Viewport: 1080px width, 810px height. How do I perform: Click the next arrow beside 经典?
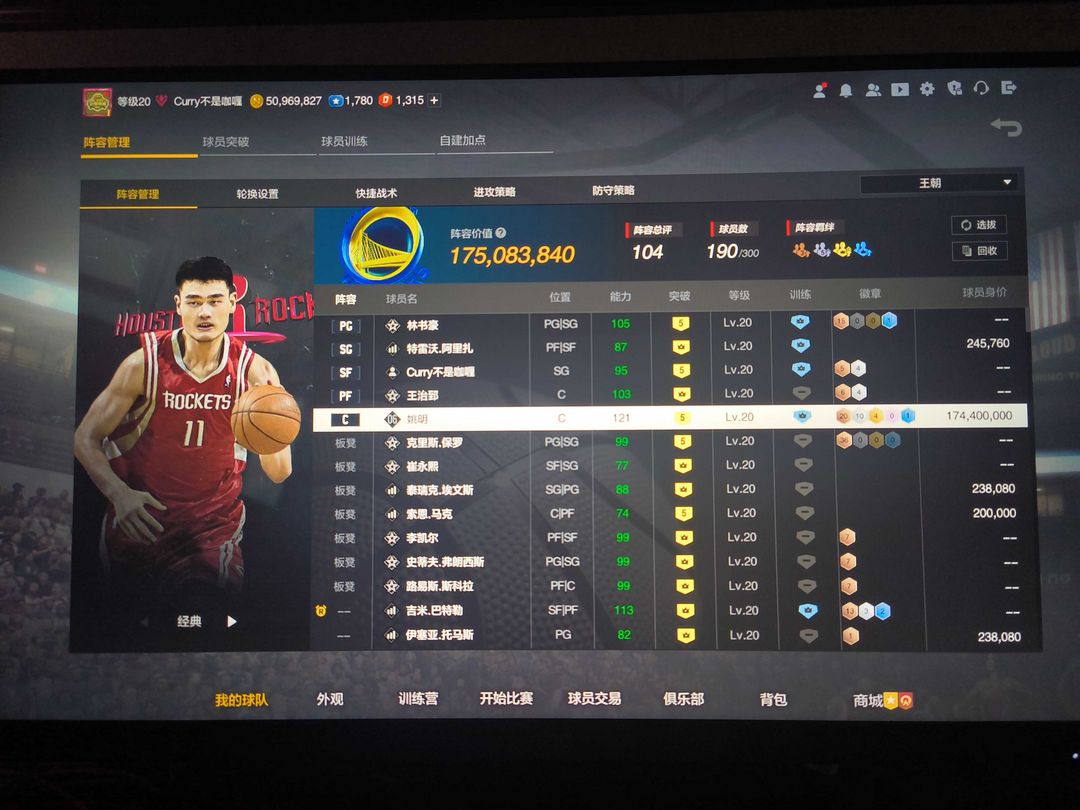coord(232,621)
